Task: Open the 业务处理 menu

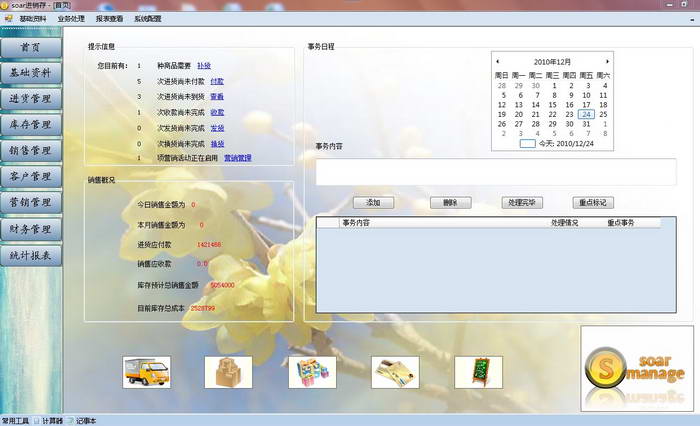Action: 71,19
